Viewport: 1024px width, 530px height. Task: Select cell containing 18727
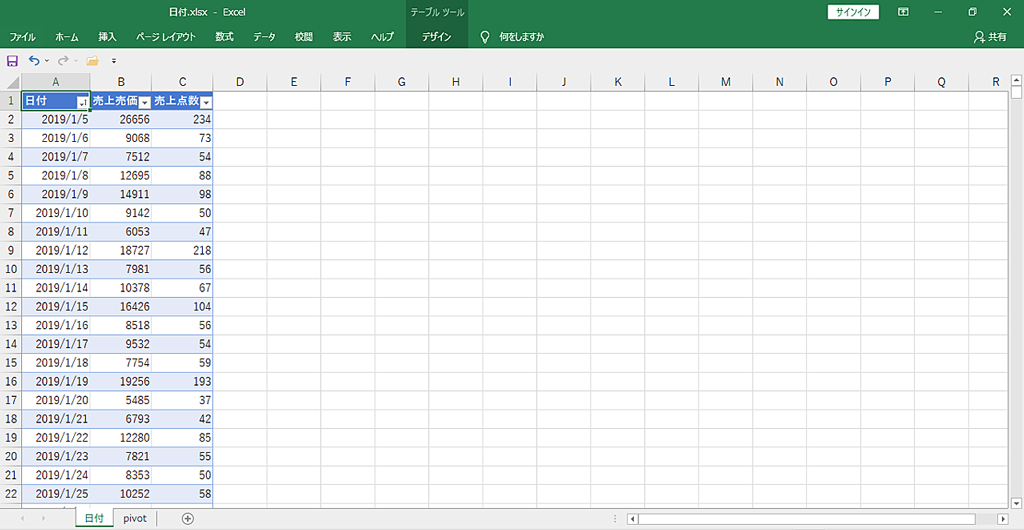click(121, 251)
